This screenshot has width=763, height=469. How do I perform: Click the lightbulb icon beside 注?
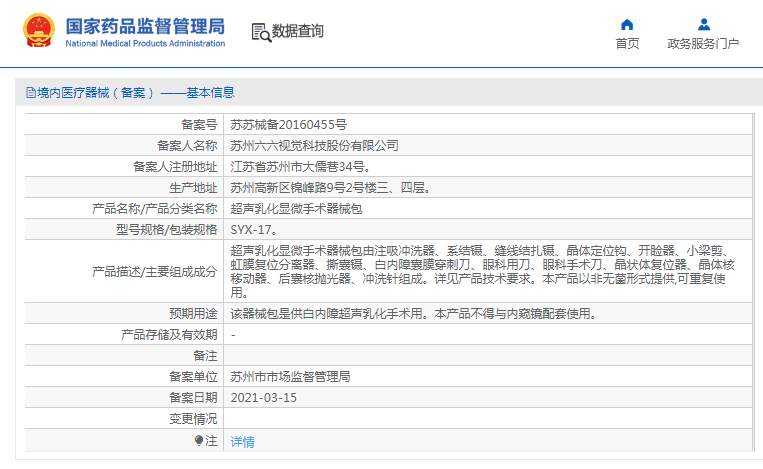199,440
